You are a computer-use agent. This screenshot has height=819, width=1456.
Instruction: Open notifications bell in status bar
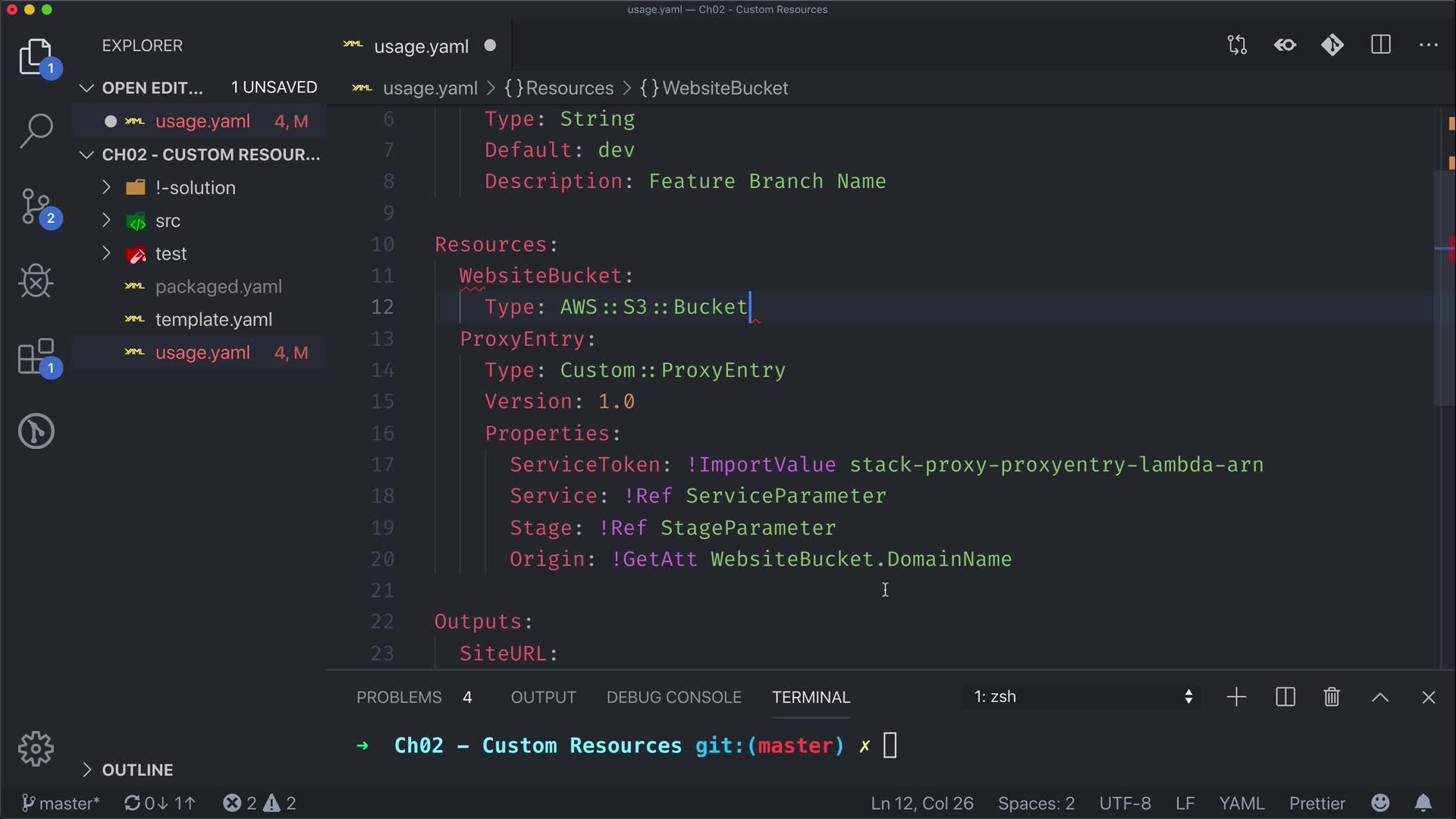(1423, 803)
